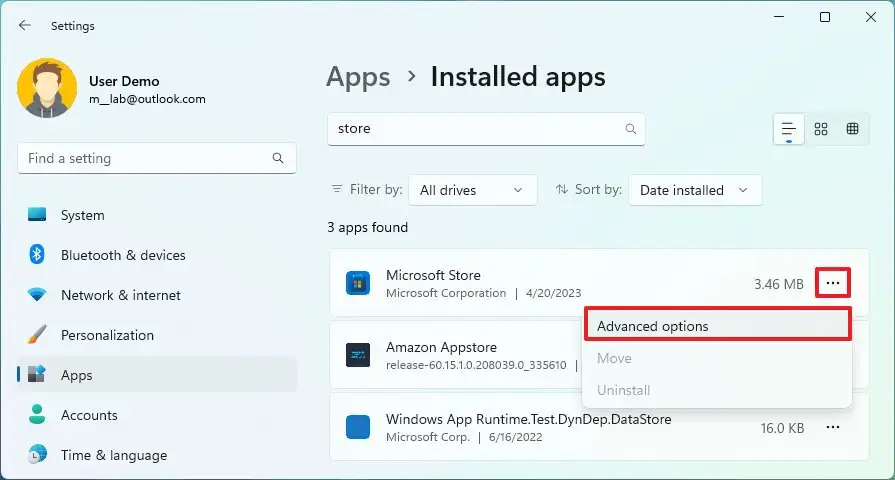Open three-dots menu for Windows App Runtime DataStore
Screen dimensions: 895x480
tap(833, 427)
